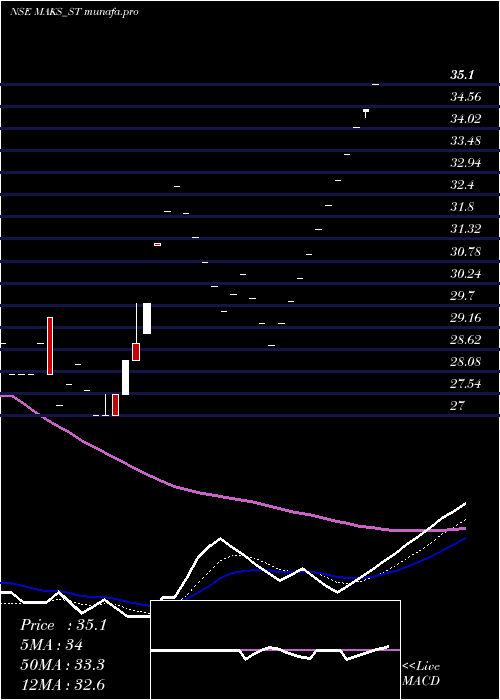Click the 5MA : 34 readout
Image resolution: width=500 pixels, height=700 pixels.
(51, 645)
